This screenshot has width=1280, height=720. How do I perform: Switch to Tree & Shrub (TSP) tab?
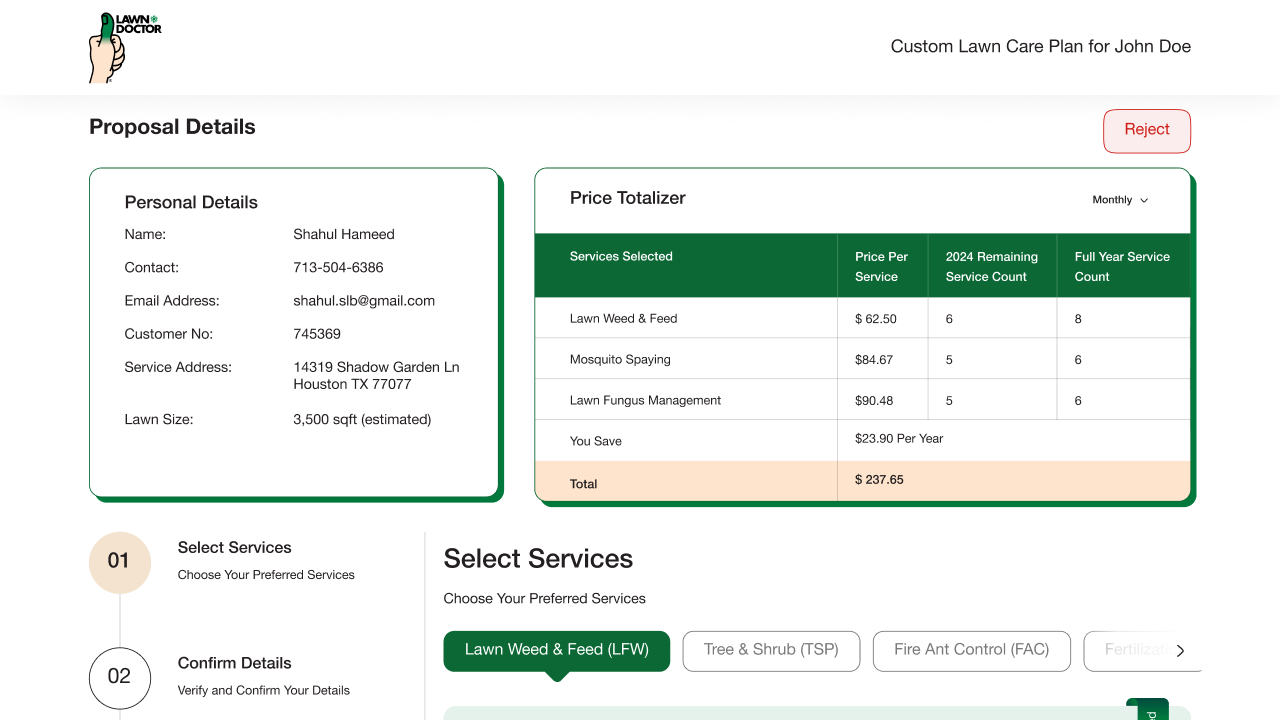tap(771, 650)
